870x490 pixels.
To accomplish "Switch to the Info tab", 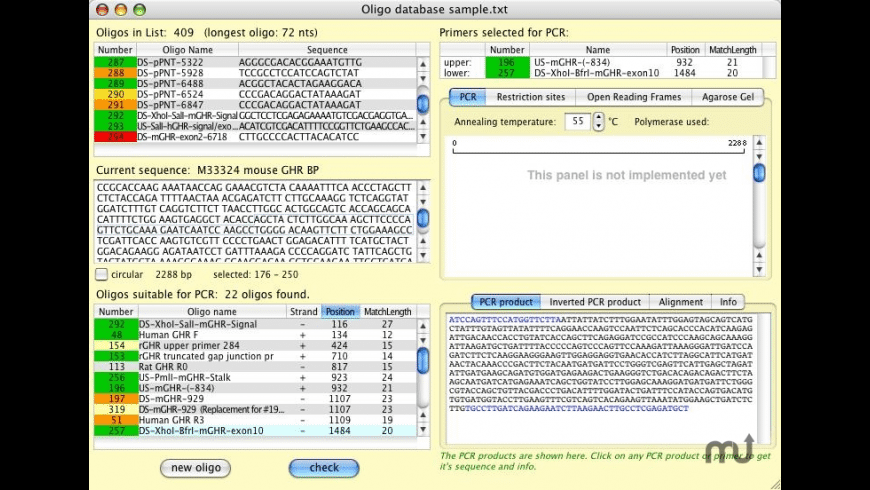I will coord(728,302).
